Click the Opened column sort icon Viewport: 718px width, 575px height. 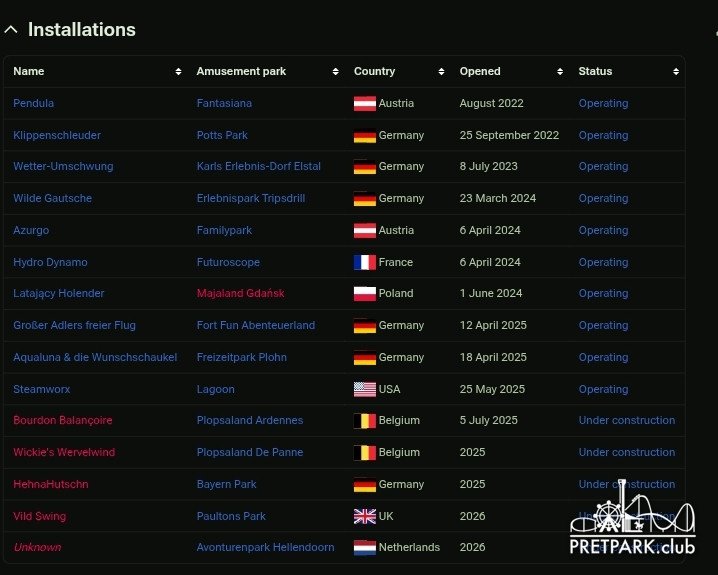pos(559,72)
